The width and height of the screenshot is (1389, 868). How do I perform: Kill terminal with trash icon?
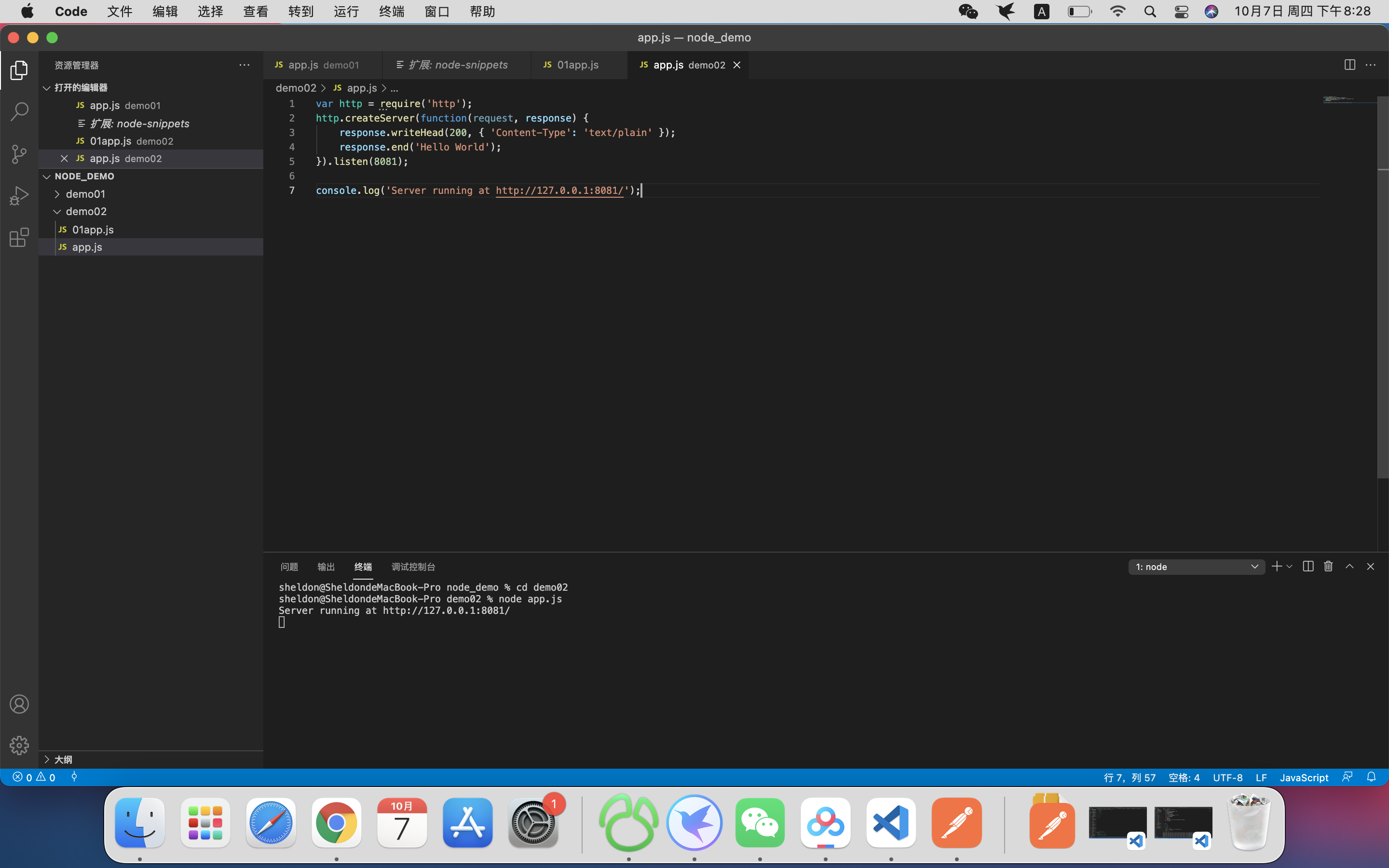1328,567
